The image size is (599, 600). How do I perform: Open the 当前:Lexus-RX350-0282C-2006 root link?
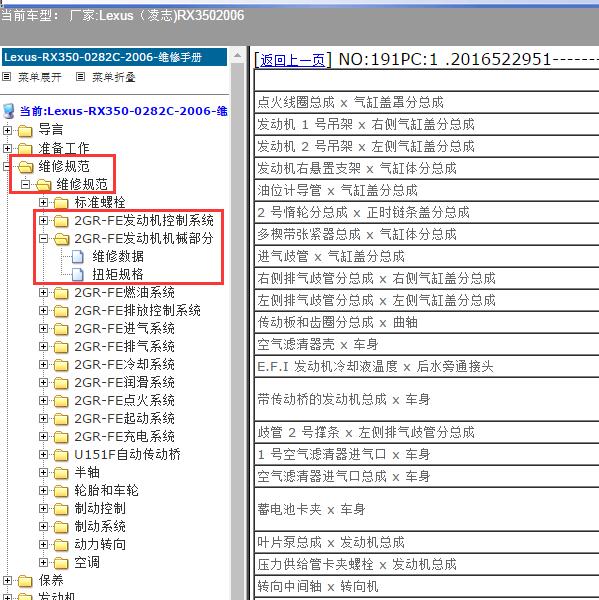[124, 111]
